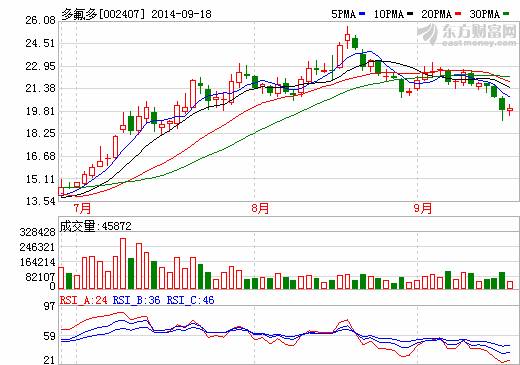Click the 10PMA legend label
This screenshot has height=365, width=520.
pos(389,14)
